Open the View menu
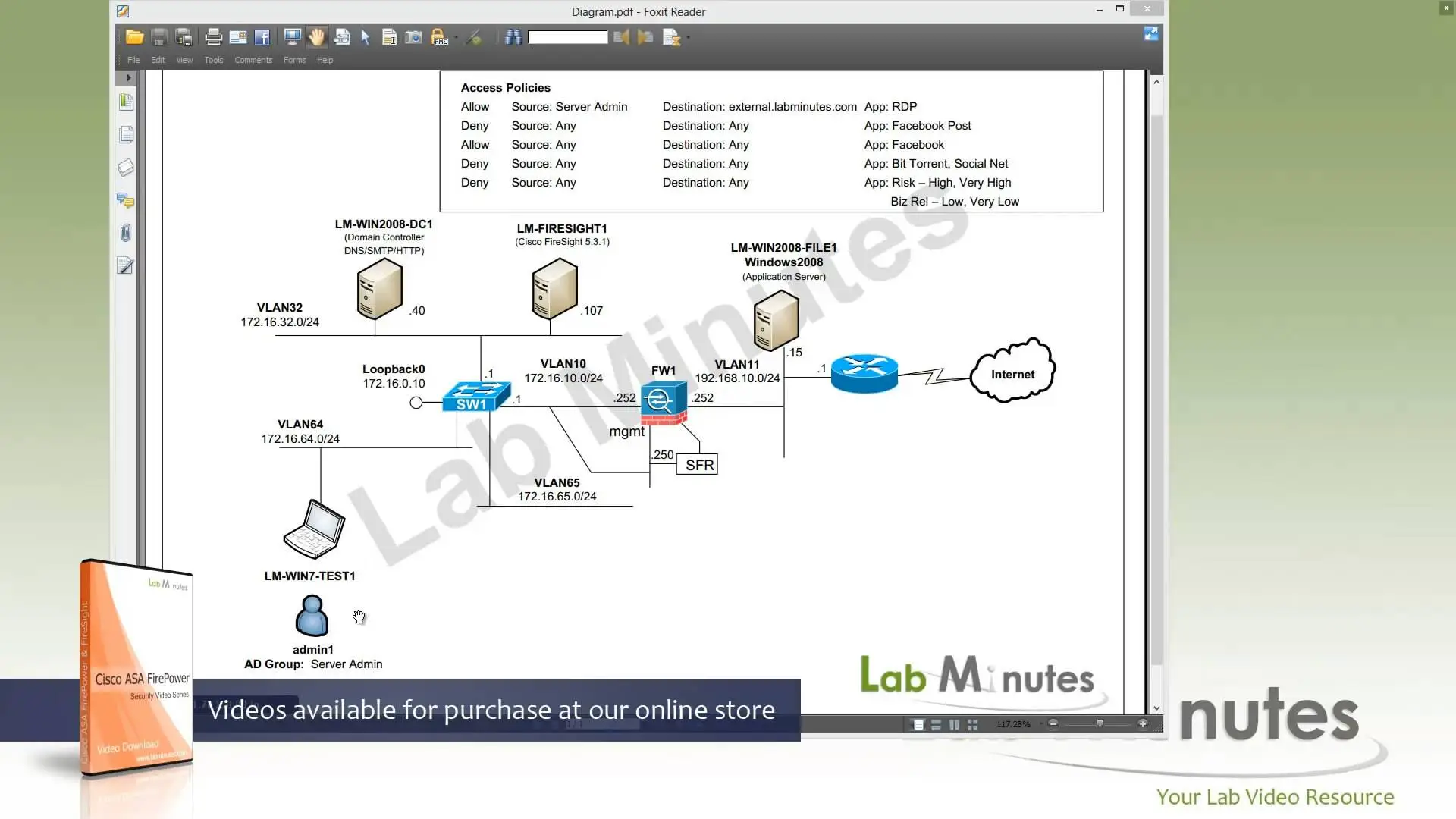 [184, 60]
